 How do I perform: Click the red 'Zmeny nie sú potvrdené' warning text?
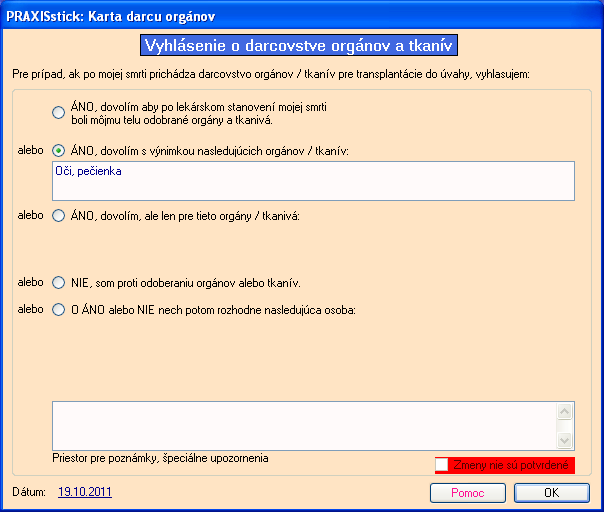coord(511,465)
